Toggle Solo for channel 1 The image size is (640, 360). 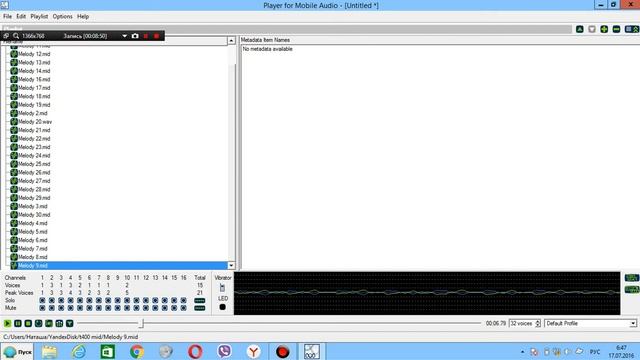[42, 300]
